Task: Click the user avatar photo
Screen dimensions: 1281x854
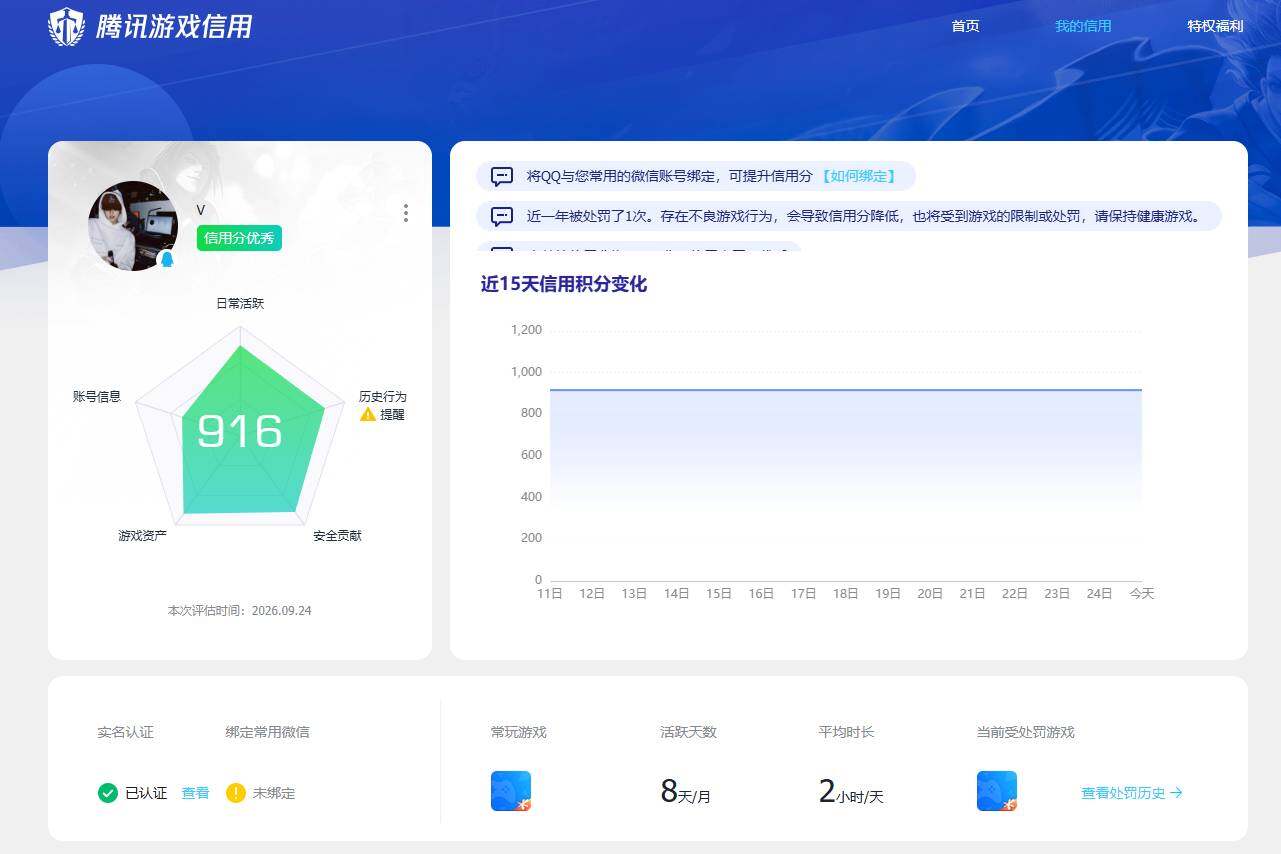Action: click(x=133, y=226)
